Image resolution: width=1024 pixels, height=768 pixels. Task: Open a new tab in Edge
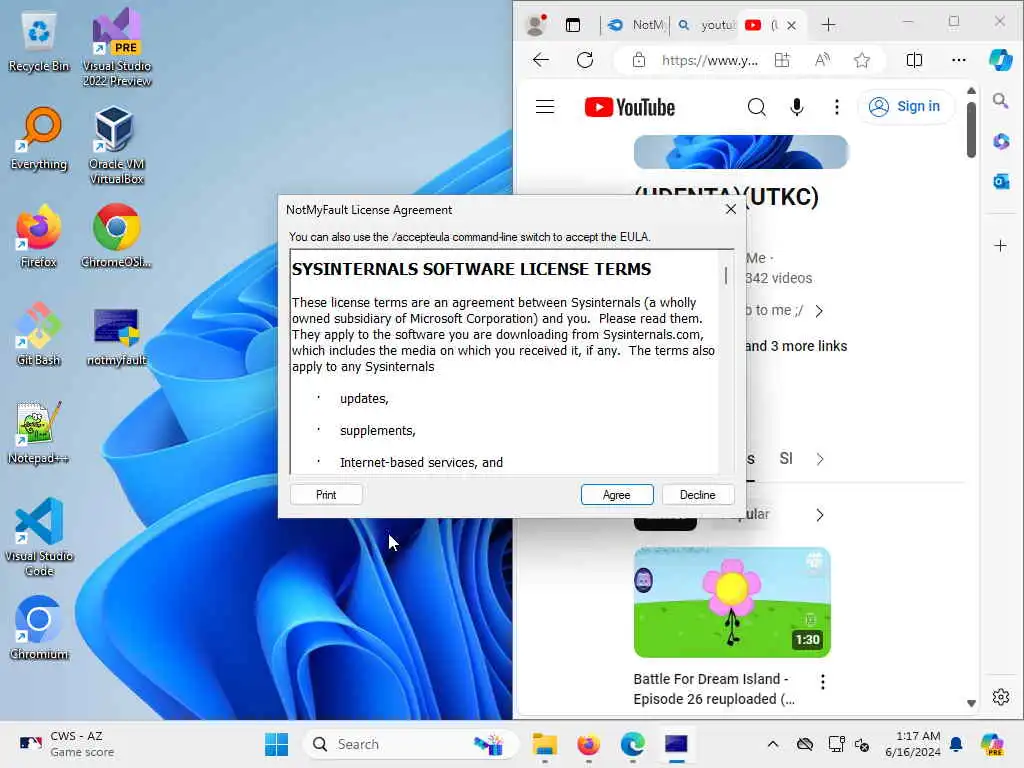[x=828, y=25]
